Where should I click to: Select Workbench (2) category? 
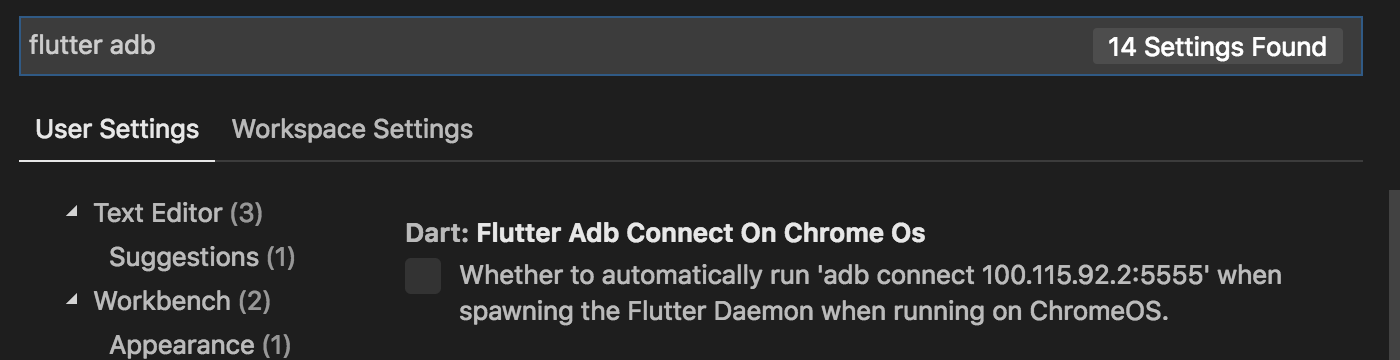182,301
